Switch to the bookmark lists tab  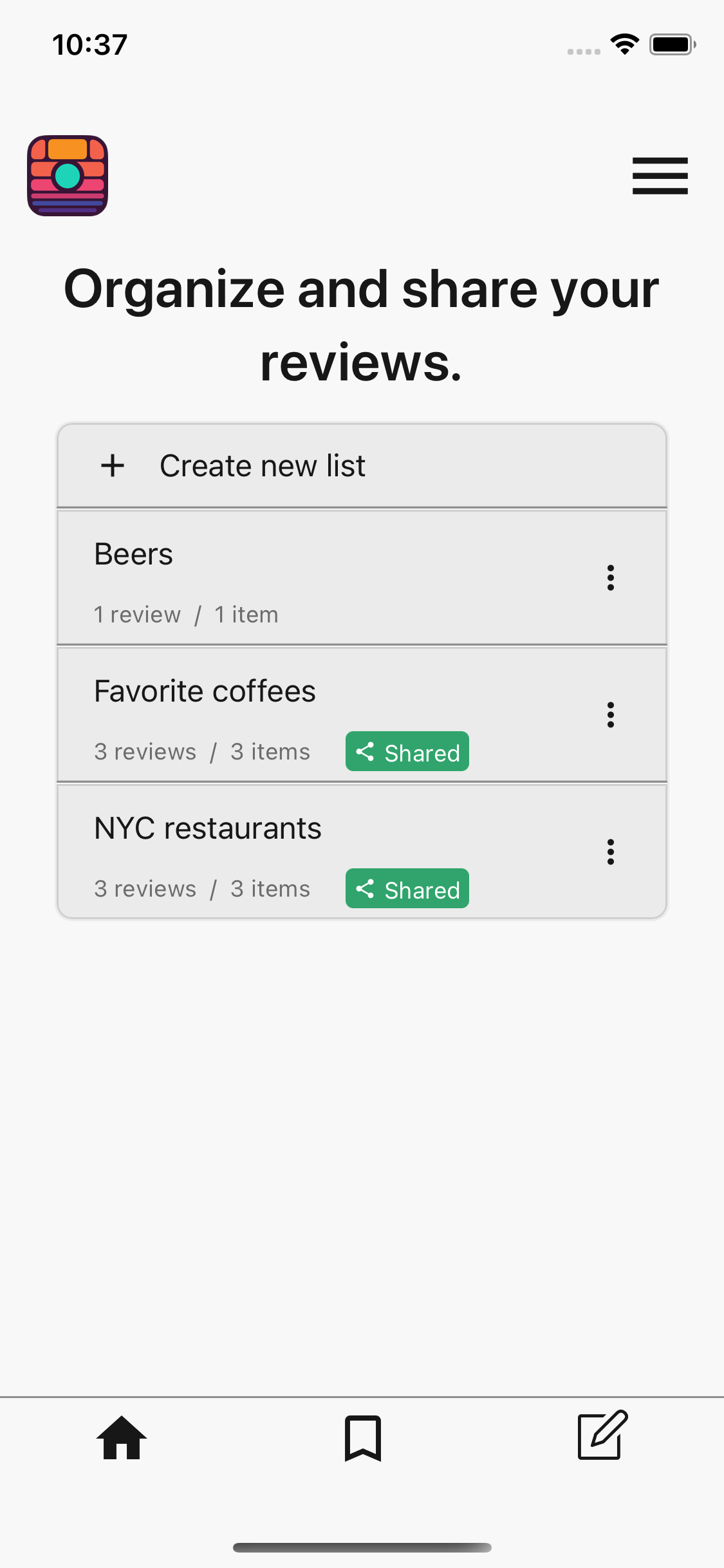tap(362, 1437)
